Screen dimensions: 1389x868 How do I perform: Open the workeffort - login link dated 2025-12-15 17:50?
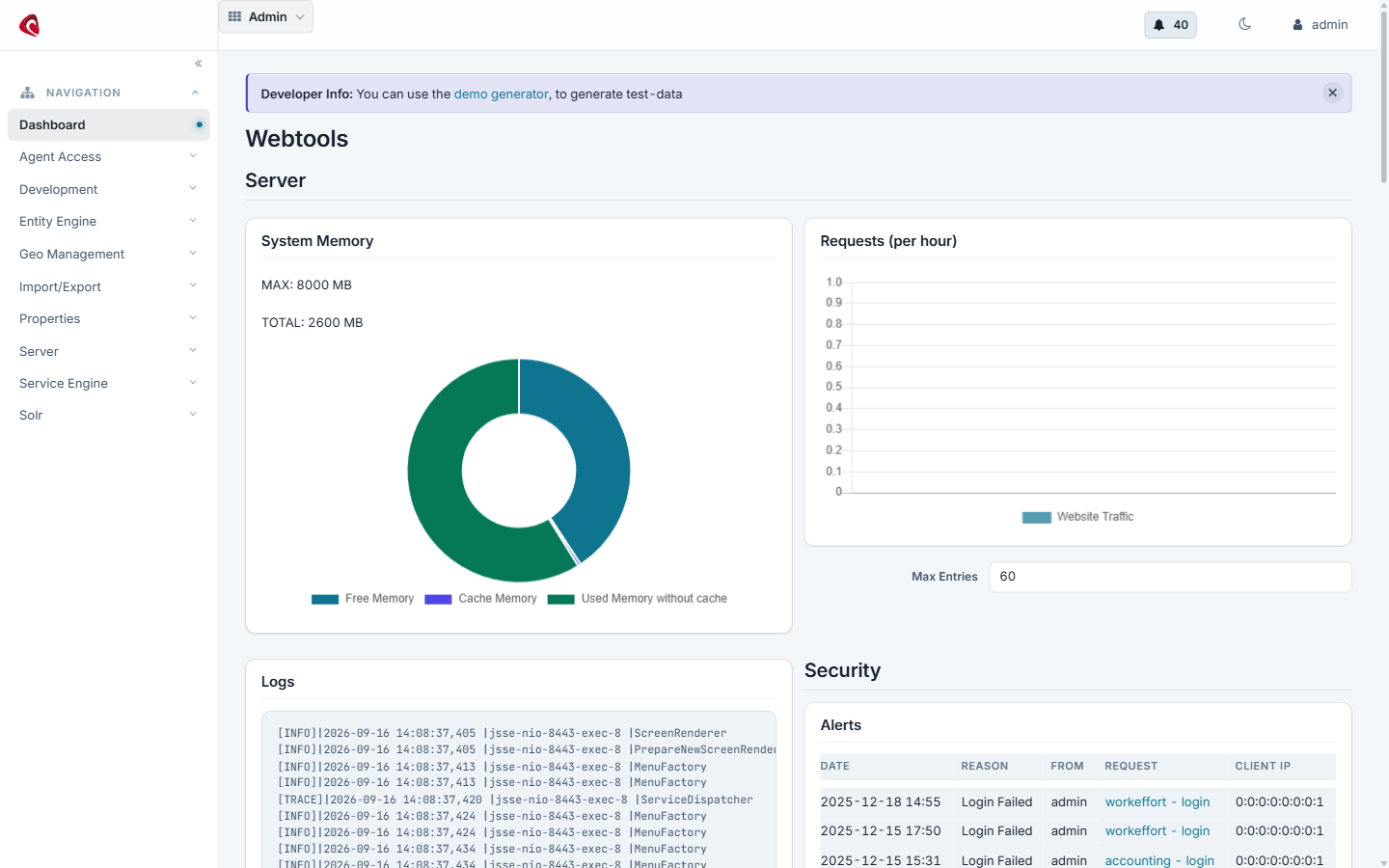pos(1157,831)
